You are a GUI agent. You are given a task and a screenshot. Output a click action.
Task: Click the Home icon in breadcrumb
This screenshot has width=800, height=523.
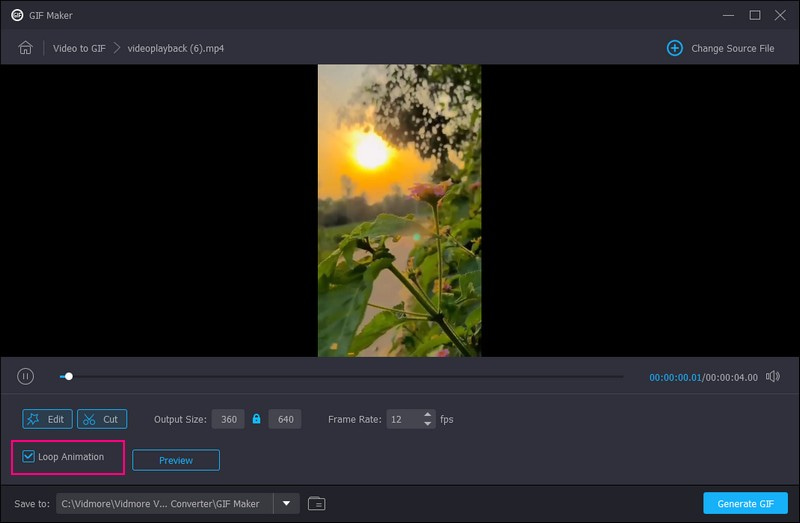click(x=25, y=48)
